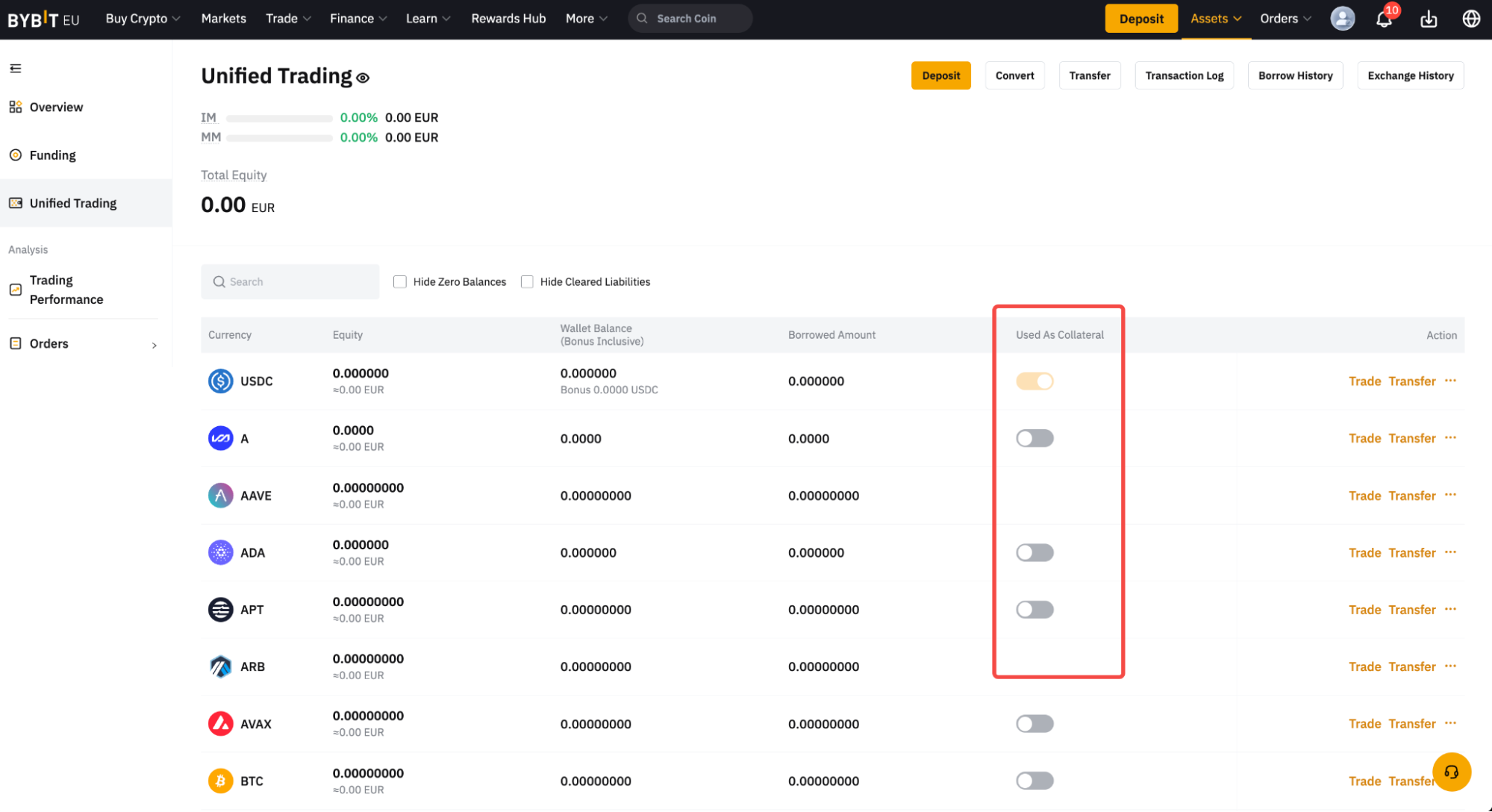Open the Overview sidebar icon
This screenshot has height=812, width=1492.
[x=15, y=106]
